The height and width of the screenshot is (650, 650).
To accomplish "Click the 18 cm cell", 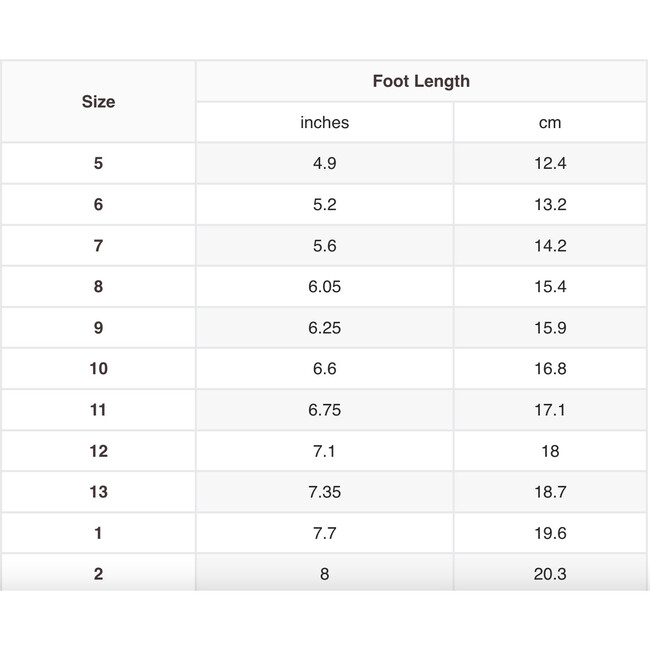I will point(550,451).
